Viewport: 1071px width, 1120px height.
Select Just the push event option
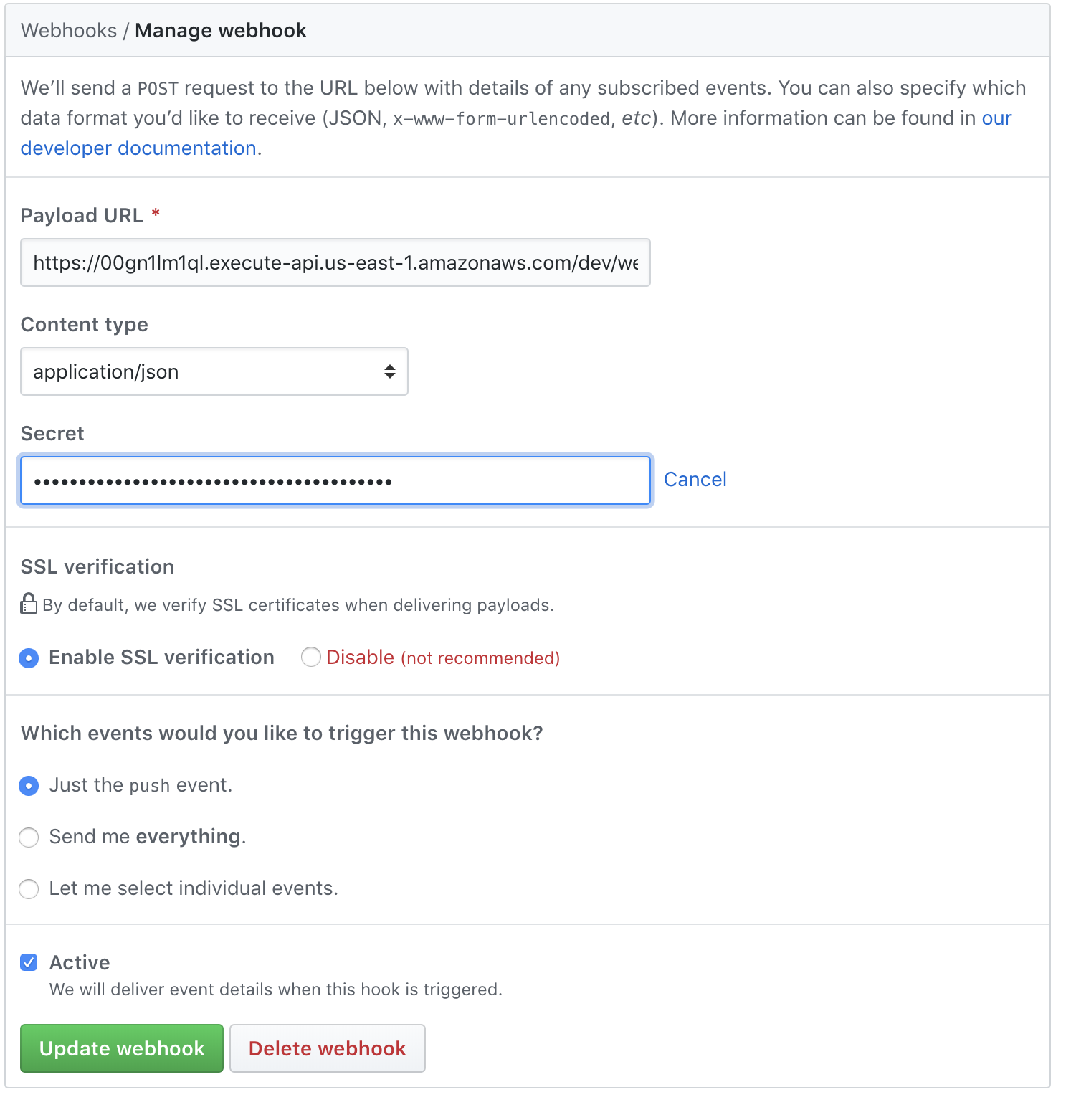pos(29,786)
